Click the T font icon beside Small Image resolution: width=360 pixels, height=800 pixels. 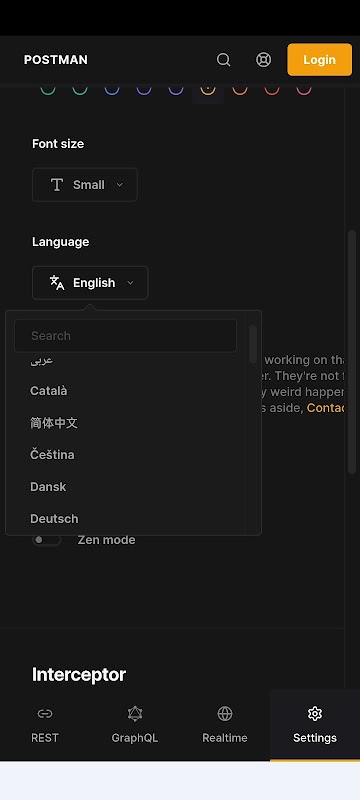[57, 185]
